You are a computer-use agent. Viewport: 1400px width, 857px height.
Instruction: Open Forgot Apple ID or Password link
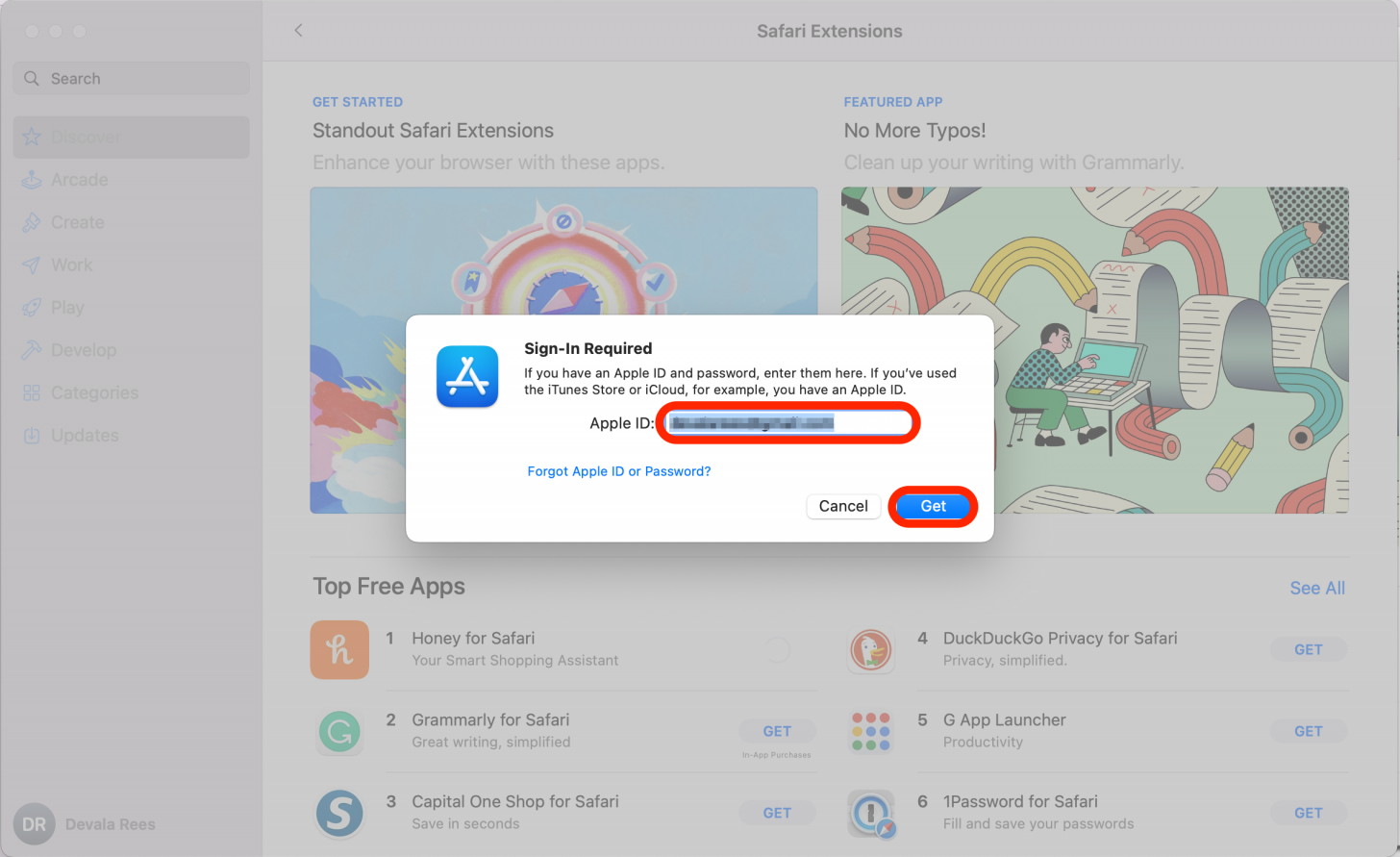(619, 471)
